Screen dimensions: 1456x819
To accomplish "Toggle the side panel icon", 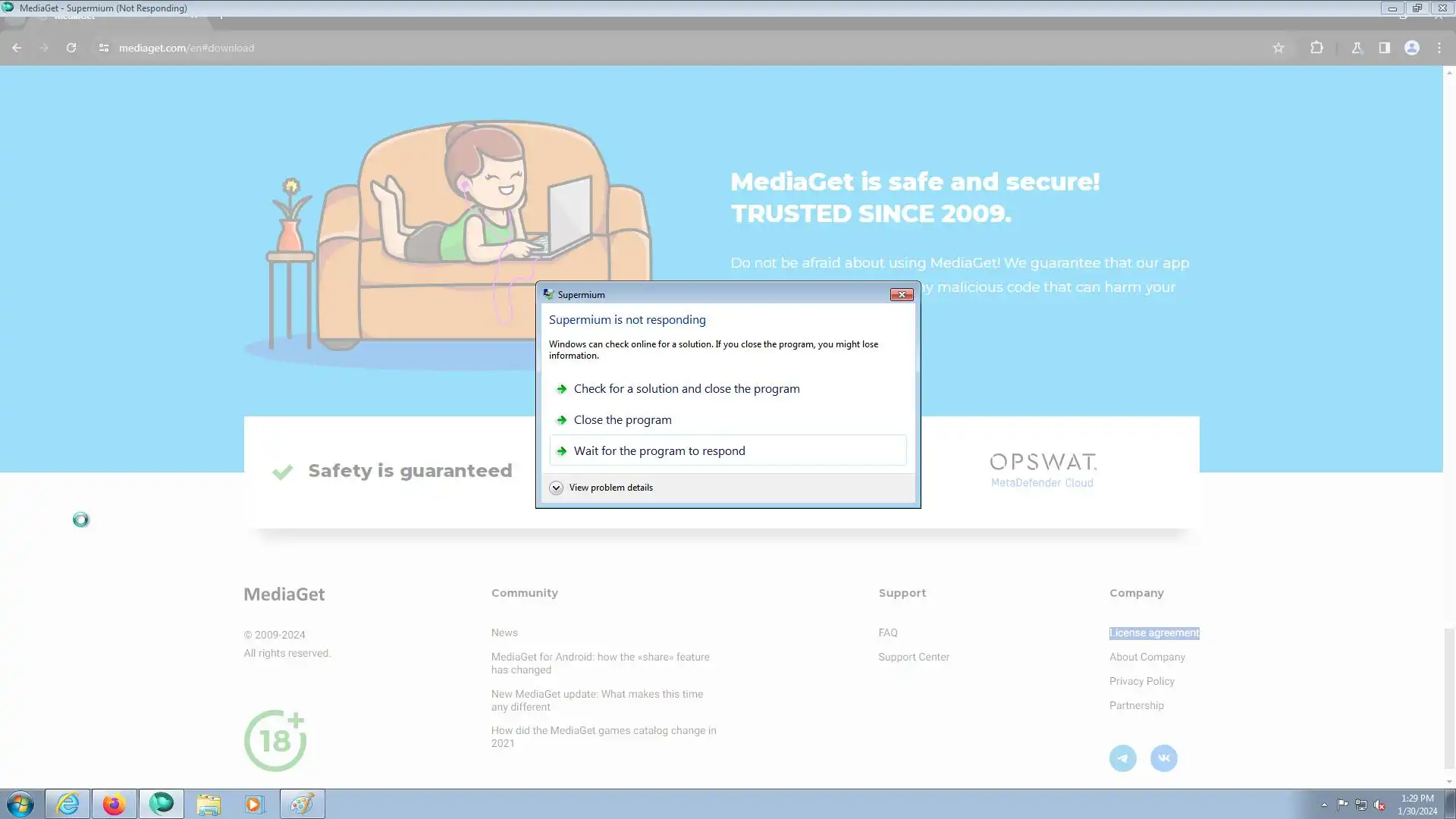I will point(1385,48).
